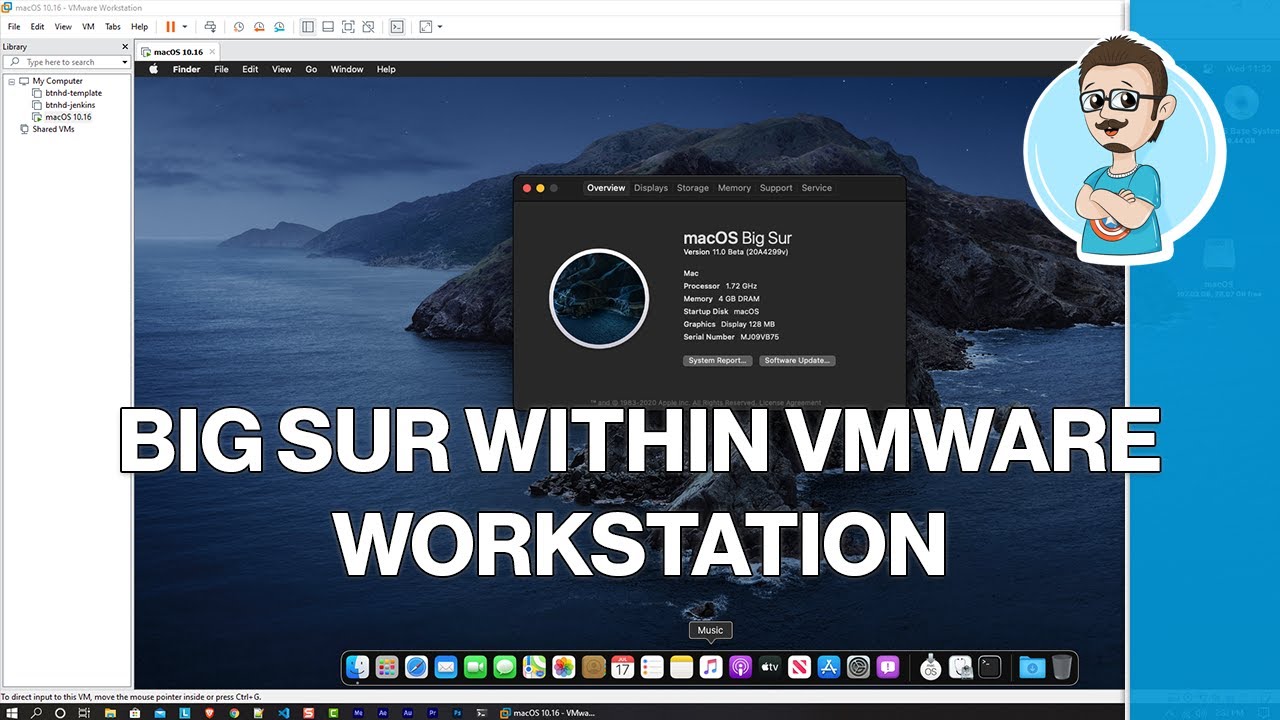Open Launchpad from the dock

387,667
